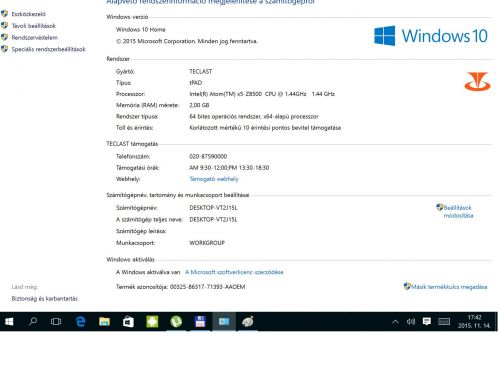500x375 pixels.
Task: Click the shield icon beside Eszközkezelő
Action: click(4, 14)
